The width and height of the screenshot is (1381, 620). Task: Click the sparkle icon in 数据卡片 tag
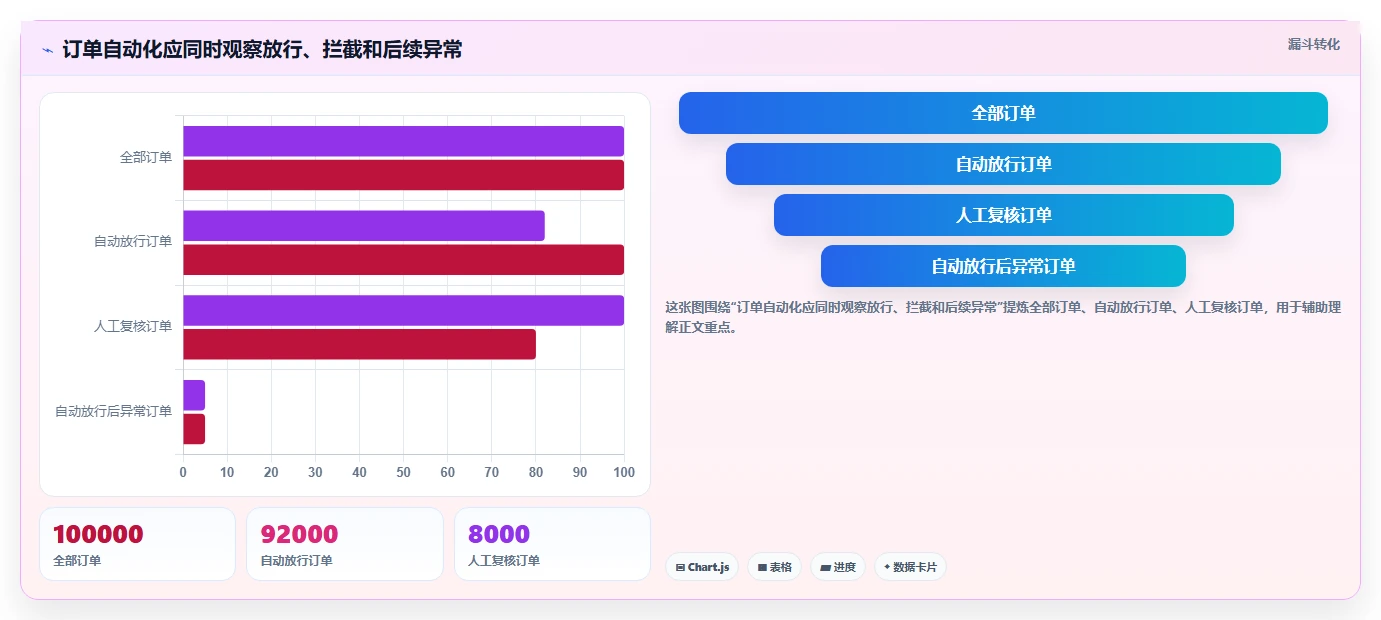tap(887, 567)
